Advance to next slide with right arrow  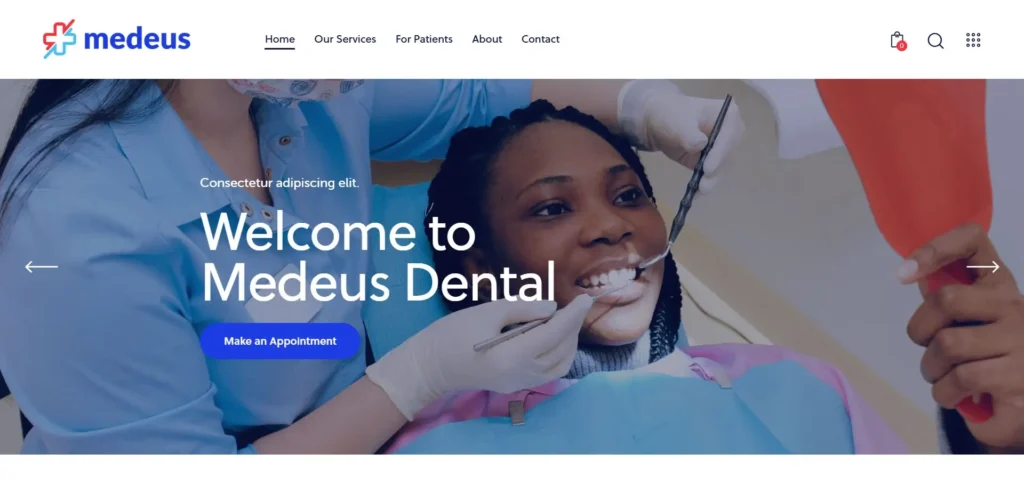coord(983,267)
